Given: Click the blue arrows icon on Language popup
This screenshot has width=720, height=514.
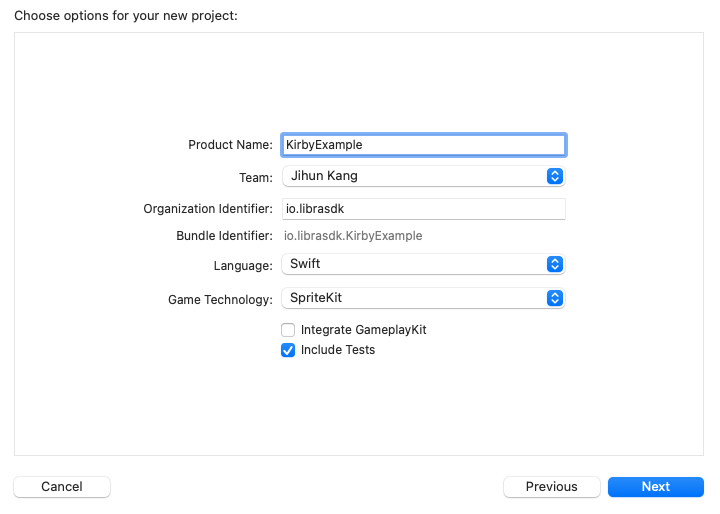Looking at the screenshot, I should (555, 264).
